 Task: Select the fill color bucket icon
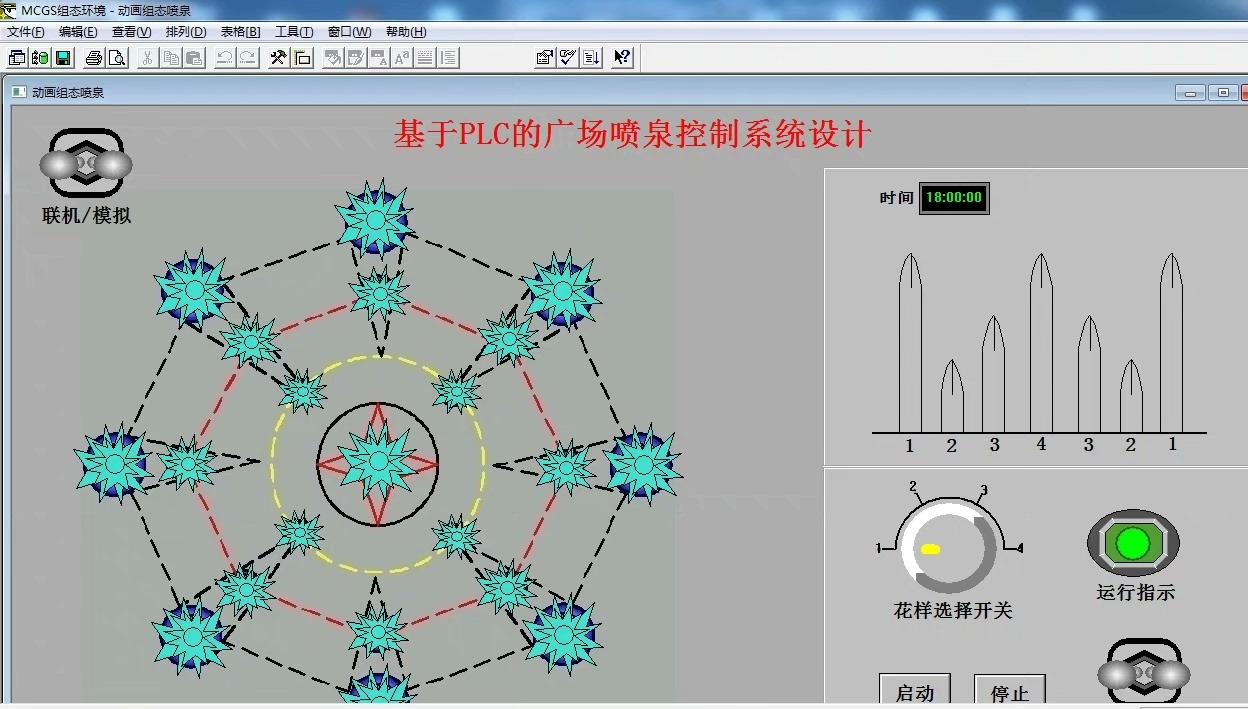[332, 57]
